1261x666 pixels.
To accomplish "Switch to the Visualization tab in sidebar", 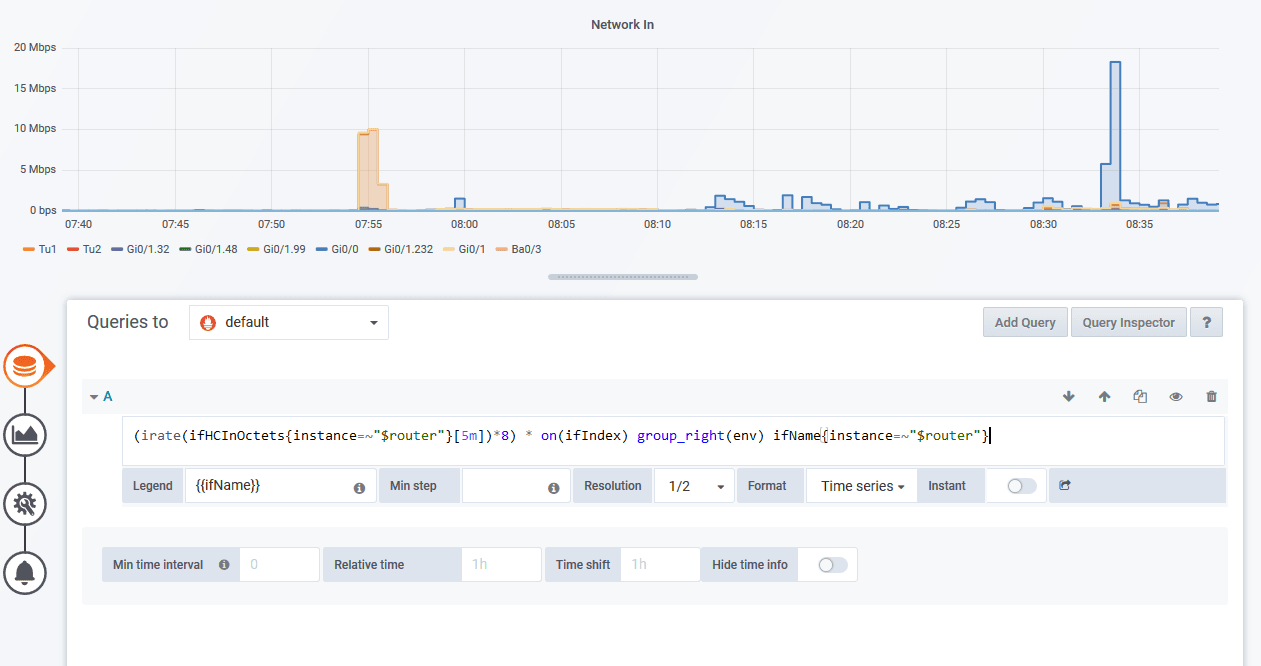I will (x=25, y=434).
